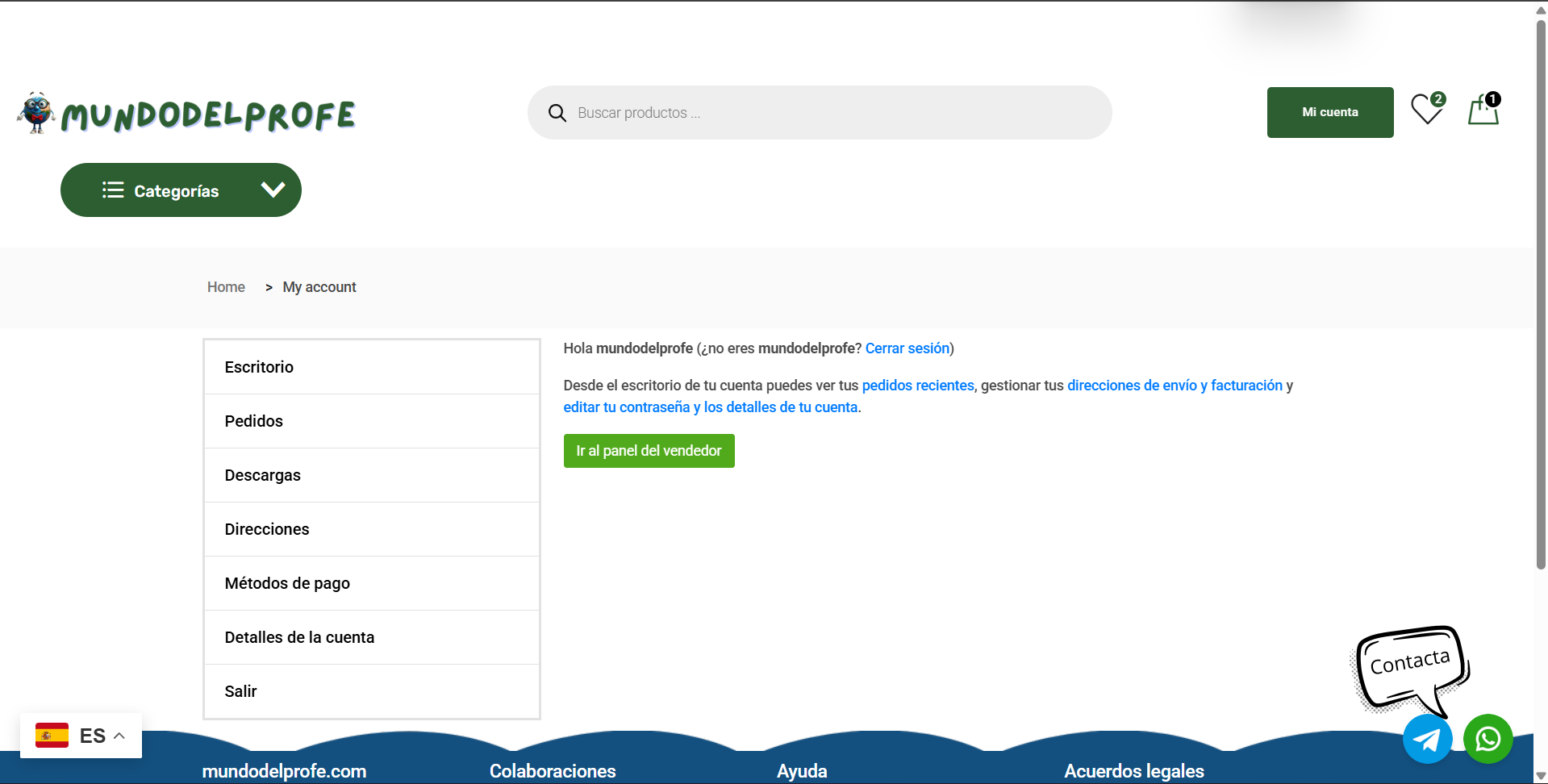The width and height of the screenshot is (1548, 784).
Task: Open the shopping bag cart icon
Action: coord(1483,111)
